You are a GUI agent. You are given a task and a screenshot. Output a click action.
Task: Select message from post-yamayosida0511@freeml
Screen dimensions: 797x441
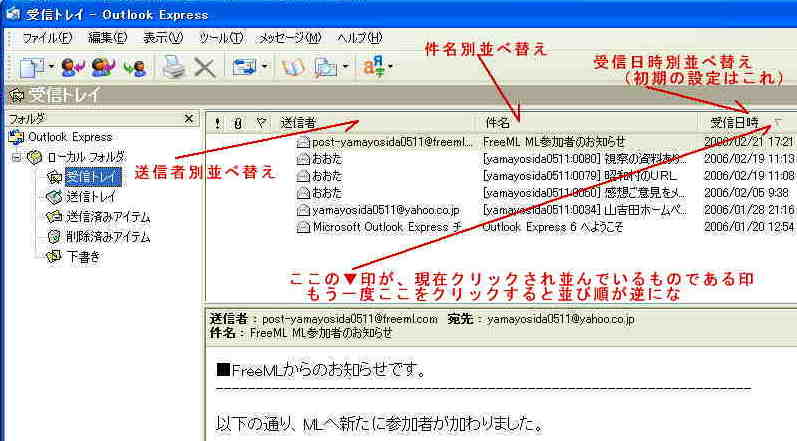(x=392, y=142)
